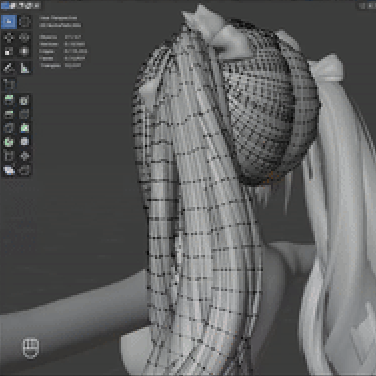Select the Add Cube tool
The width and height of the screenshot is (376, 376).
(9, 84)
